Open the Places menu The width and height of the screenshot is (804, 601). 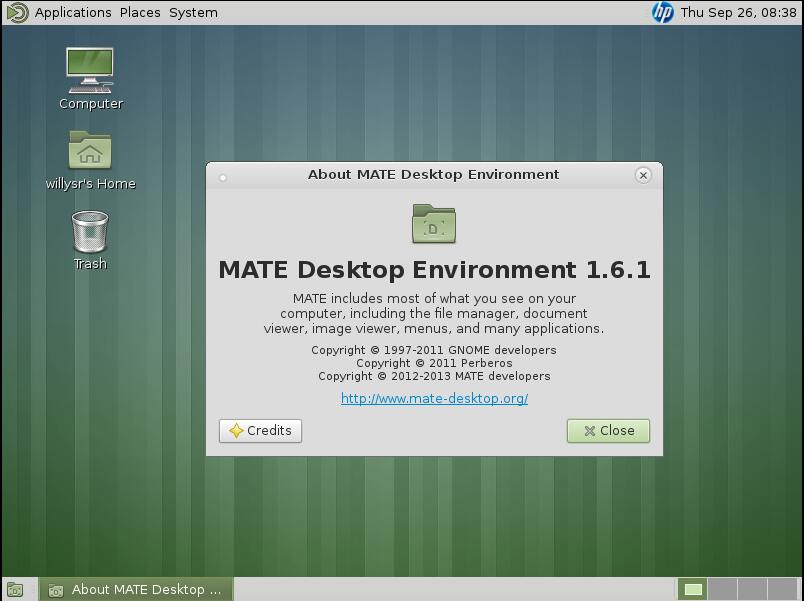click(140, 12)
